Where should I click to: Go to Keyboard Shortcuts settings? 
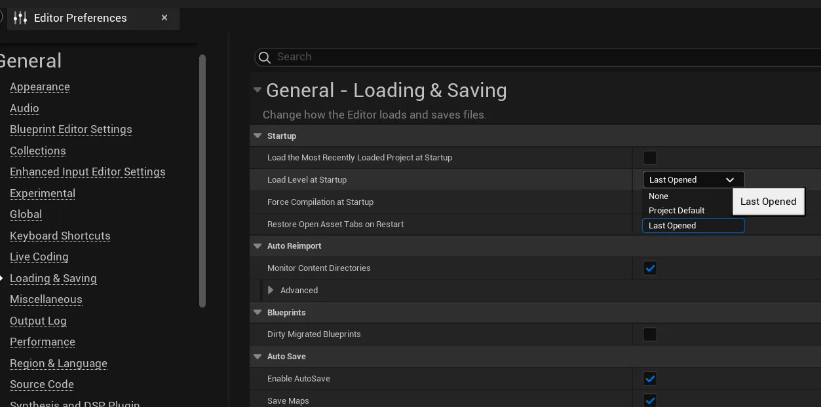click(x=60, y=236)
